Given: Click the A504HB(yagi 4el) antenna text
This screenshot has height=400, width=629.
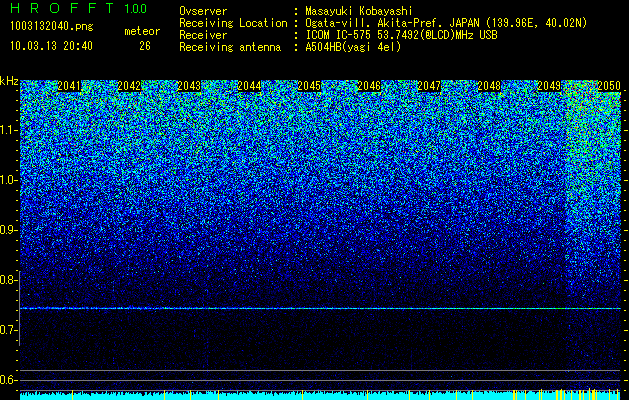Looking at the screenshot, I should pyautogui.click(x=353, y=47).
